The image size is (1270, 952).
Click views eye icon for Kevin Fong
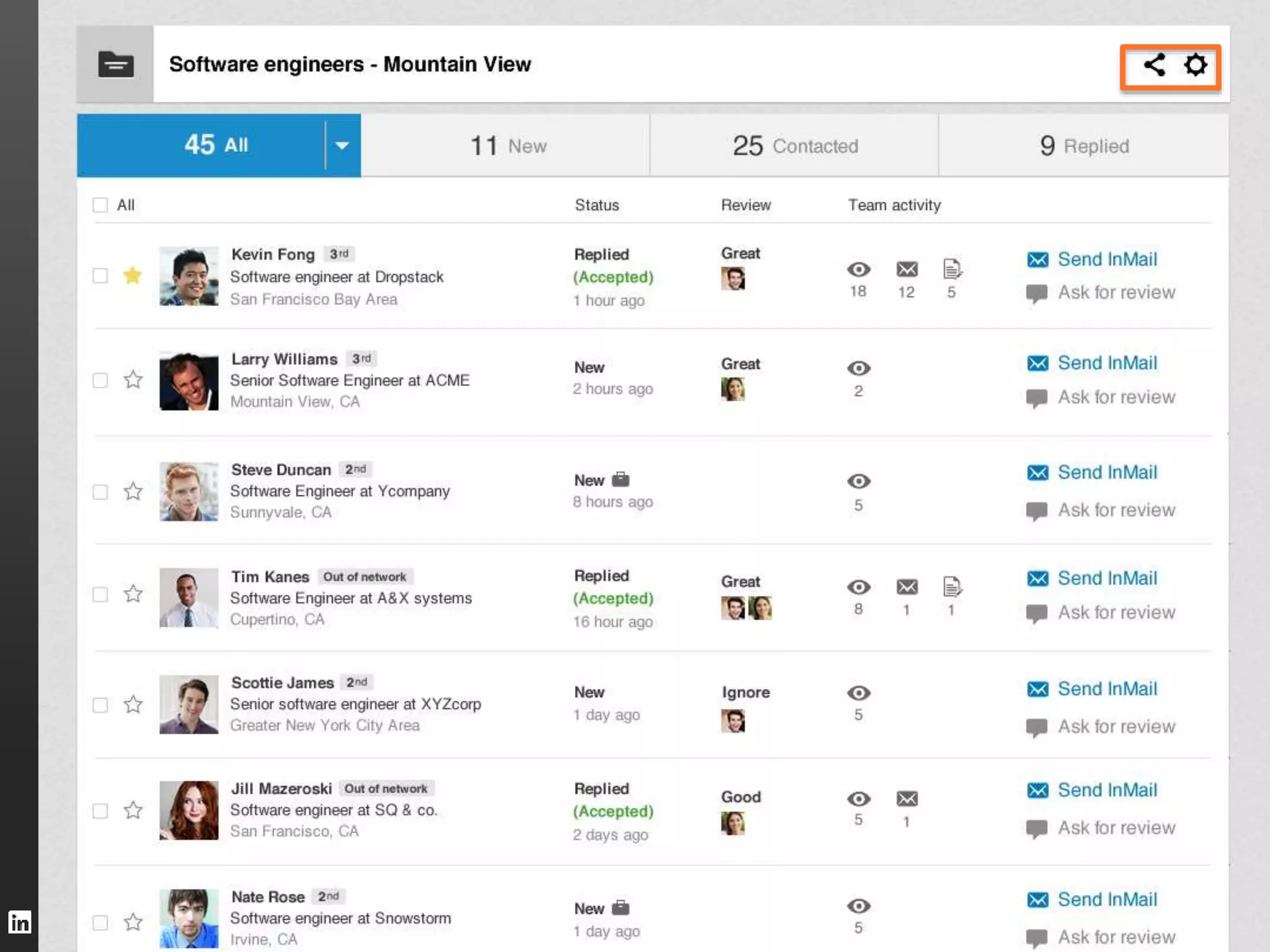[x=858, y=270]
